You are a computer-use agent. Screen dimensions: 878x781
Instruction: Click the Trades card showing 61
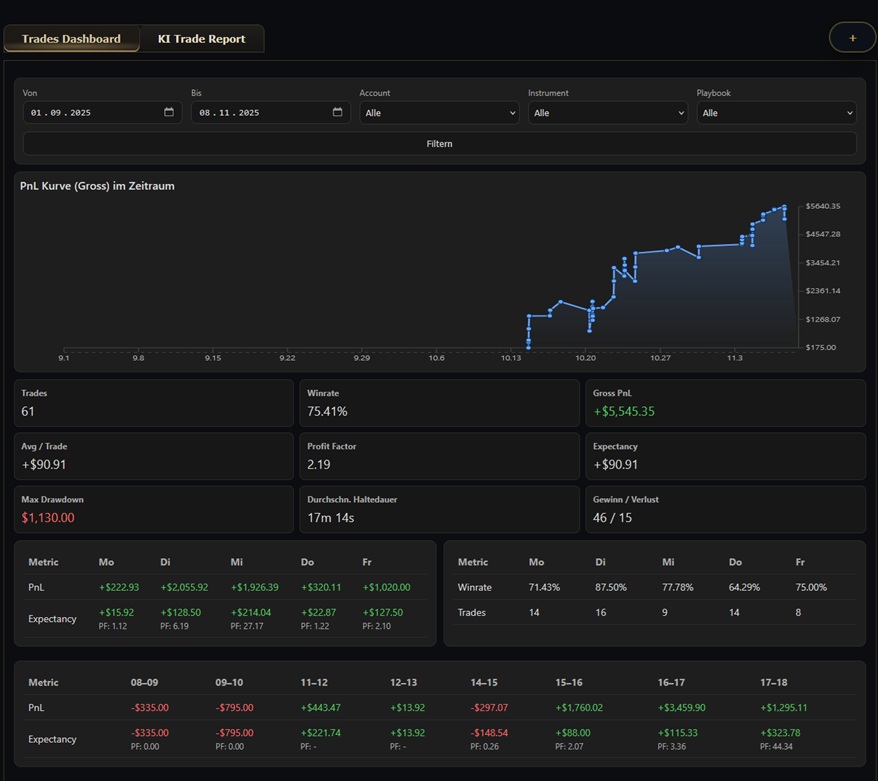[153, 403]
